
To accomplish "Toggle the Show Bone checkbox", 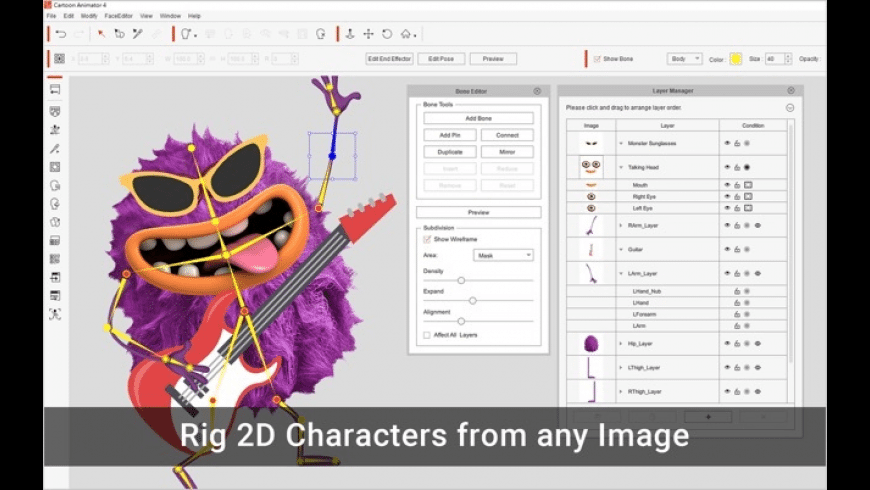I will pyautogui.click(x=597, y=59).
